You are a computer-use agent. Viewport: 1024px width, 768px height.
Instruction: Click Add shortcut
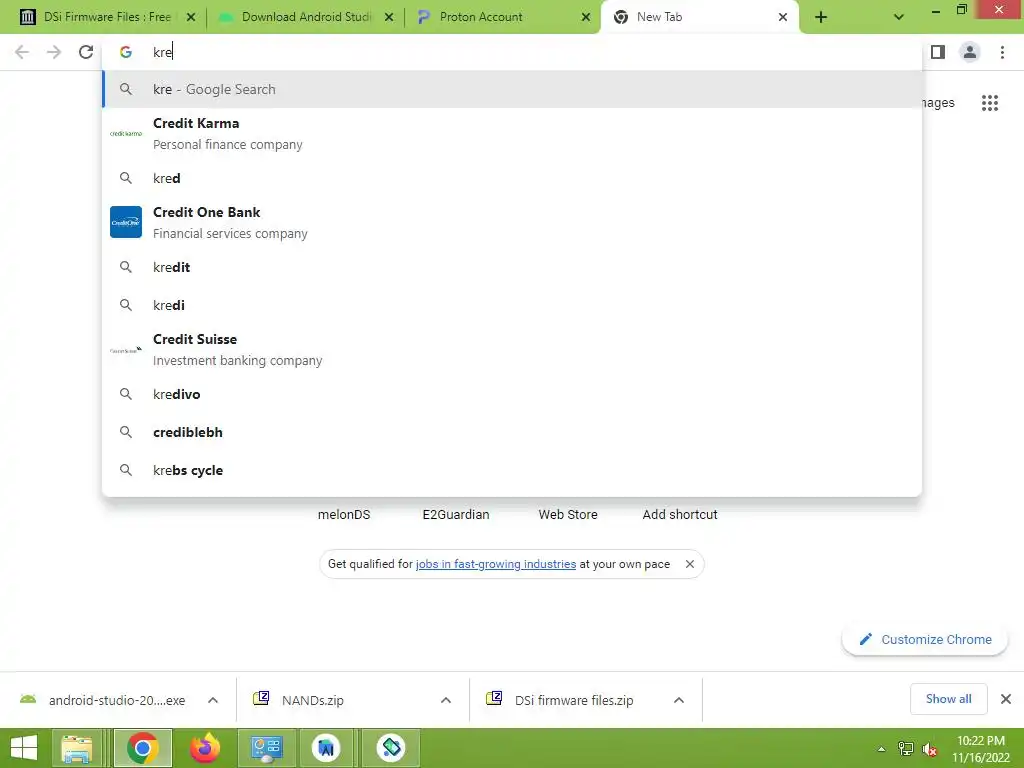(680, 515)
